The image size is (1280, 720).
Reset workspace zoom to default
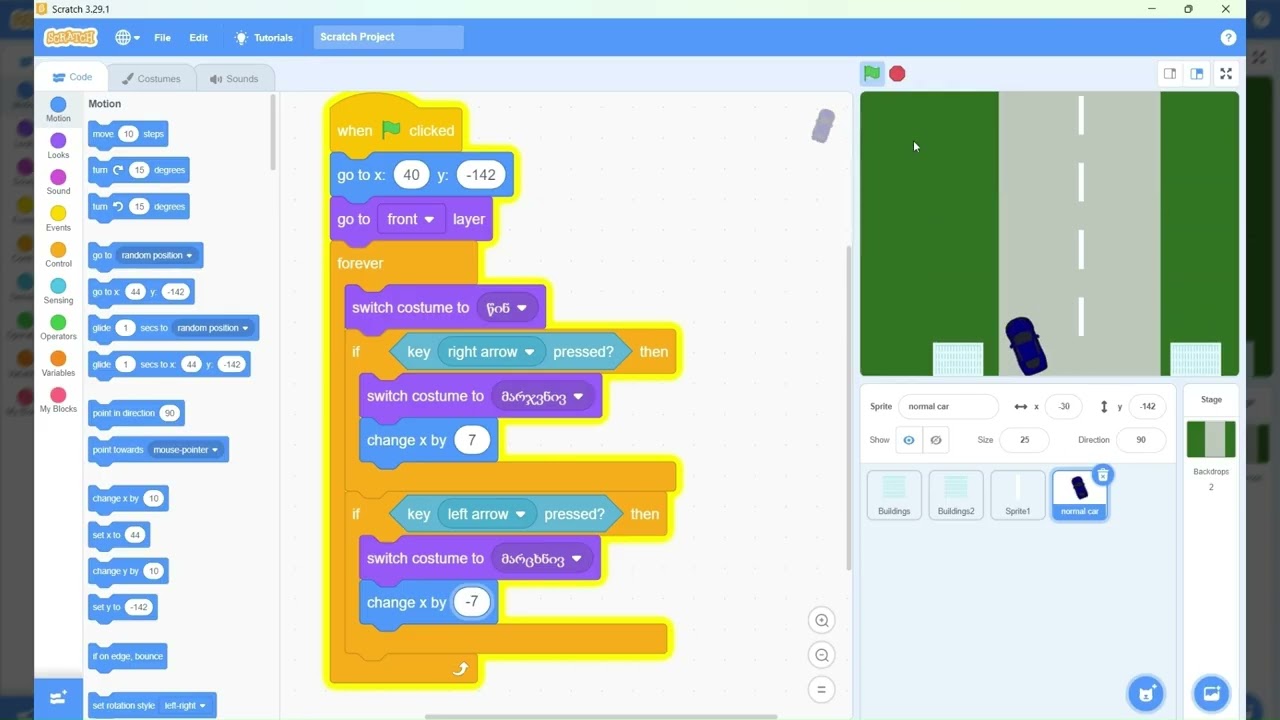point(822,689)
